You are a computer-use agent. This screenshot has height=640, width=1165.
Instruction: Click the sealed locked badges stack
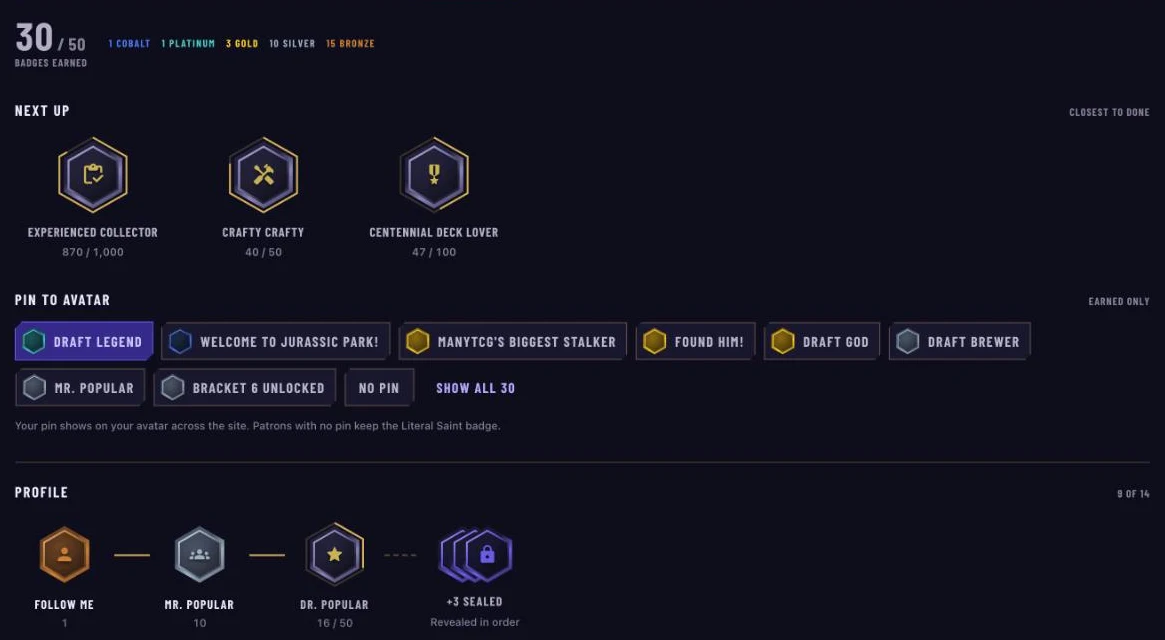click(x=476, y=555)
